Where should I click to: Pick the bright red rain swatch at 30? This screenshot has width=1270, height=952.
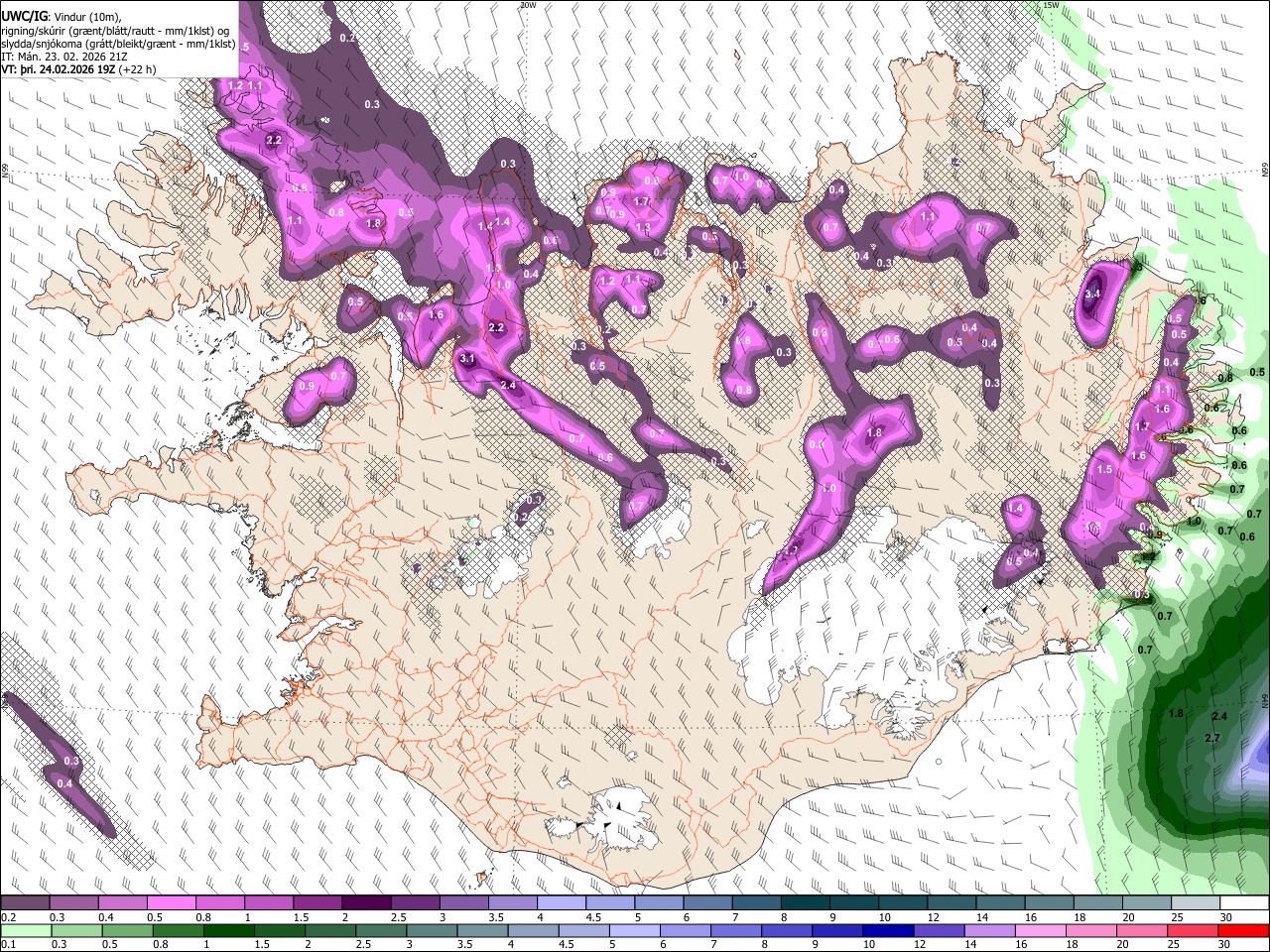point(1242,931)
